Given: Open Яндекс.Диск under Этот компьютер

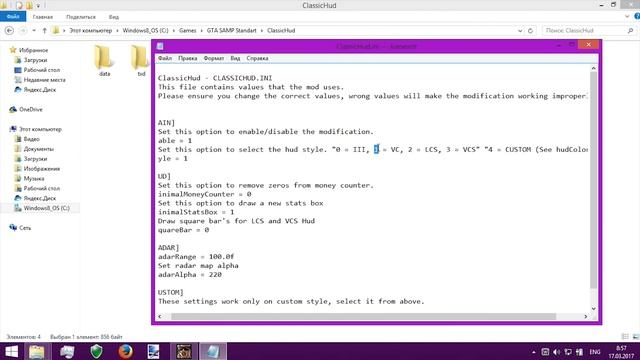Looking at the screenshot, I should [x=40, y=198].
